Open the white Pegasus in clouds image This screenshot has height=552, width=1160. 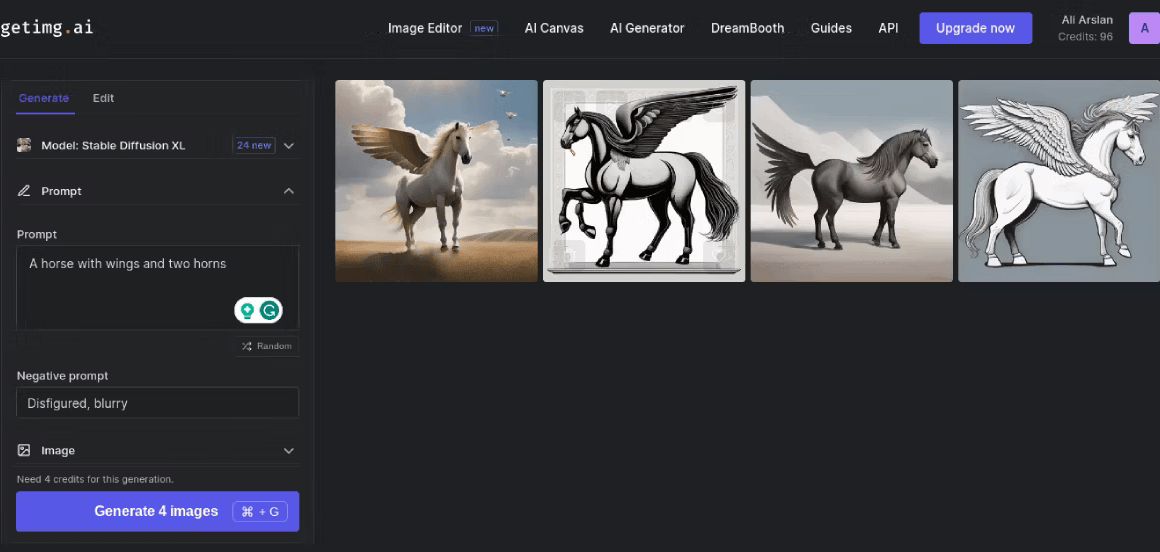436,181
